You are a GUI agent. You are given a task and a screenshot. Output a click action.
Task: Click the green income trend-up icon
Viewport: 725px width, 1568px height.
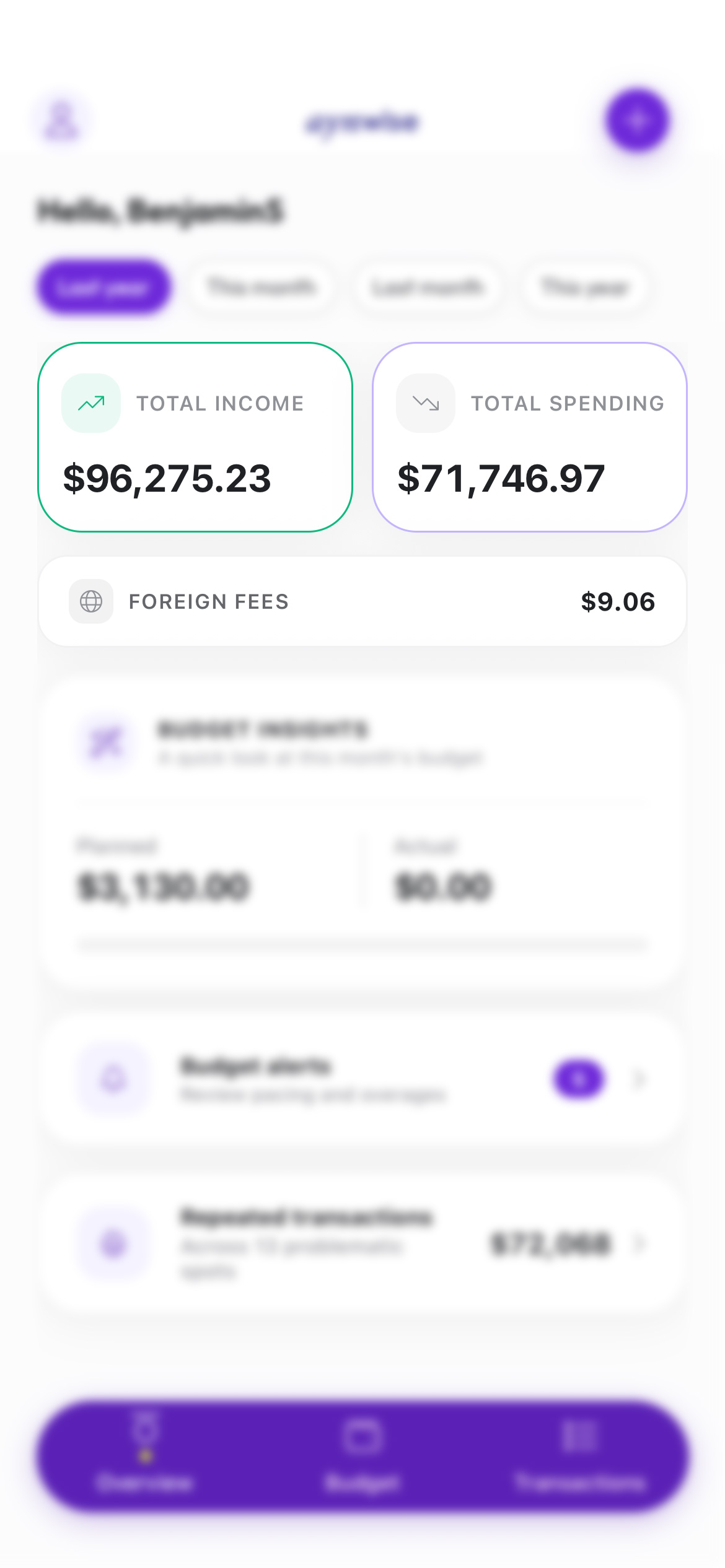91,403
